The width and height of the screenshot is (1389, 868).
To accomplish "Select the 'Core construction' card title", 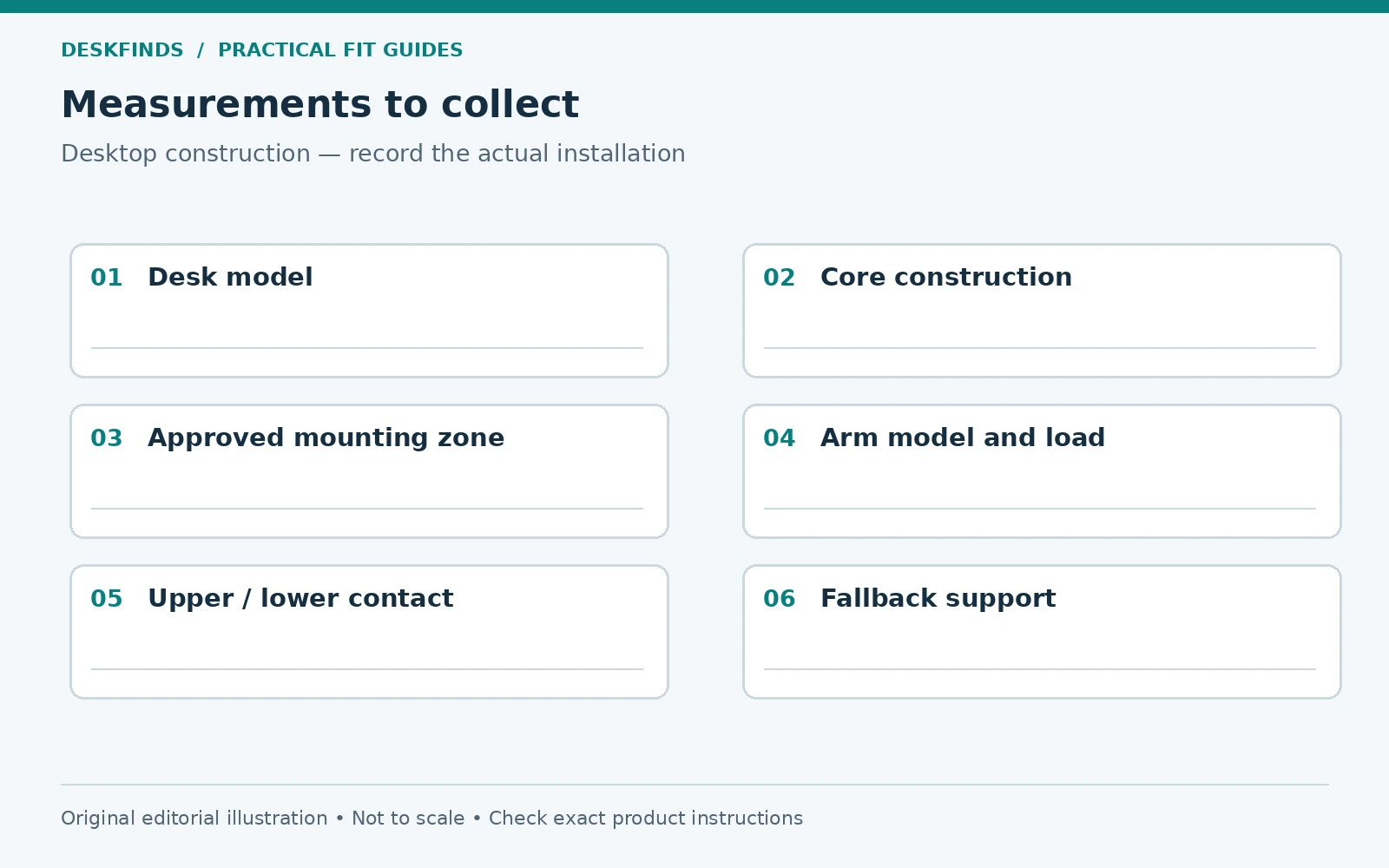I will point(946,278).
